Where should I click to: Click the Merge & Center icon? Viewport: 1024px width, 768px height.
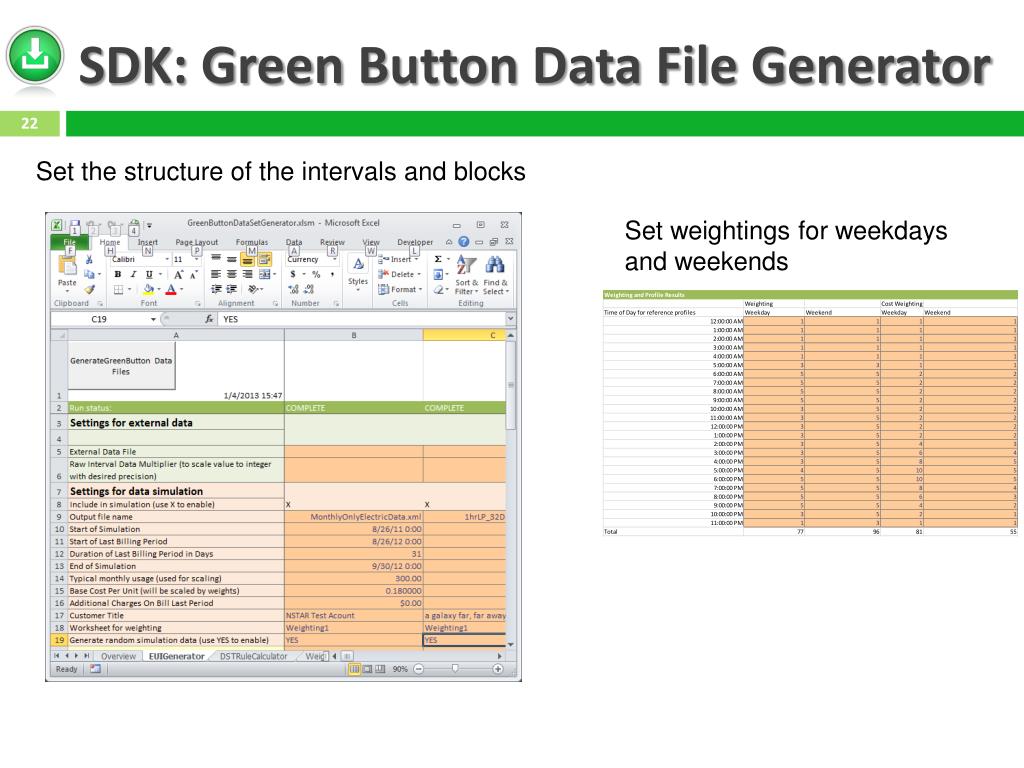click(264, 275)
